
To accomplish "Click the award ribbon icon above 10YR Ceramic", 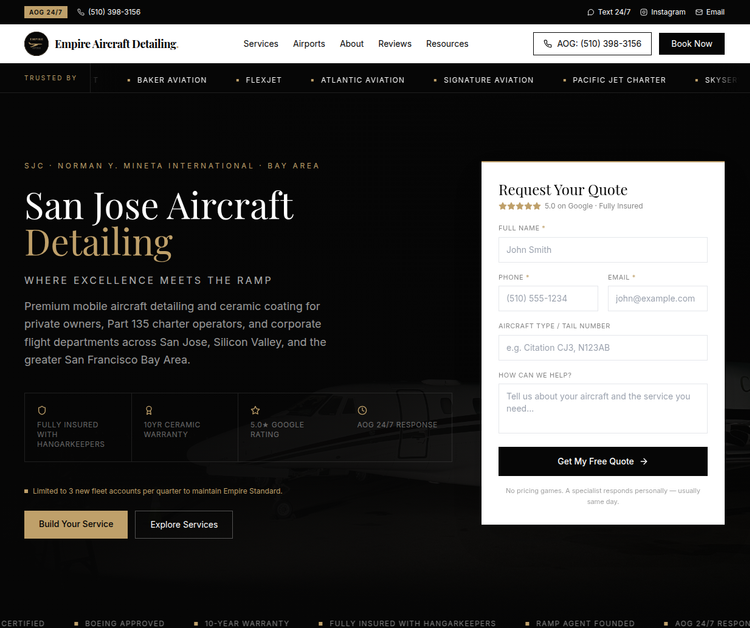I will click(x=149, y=410).
